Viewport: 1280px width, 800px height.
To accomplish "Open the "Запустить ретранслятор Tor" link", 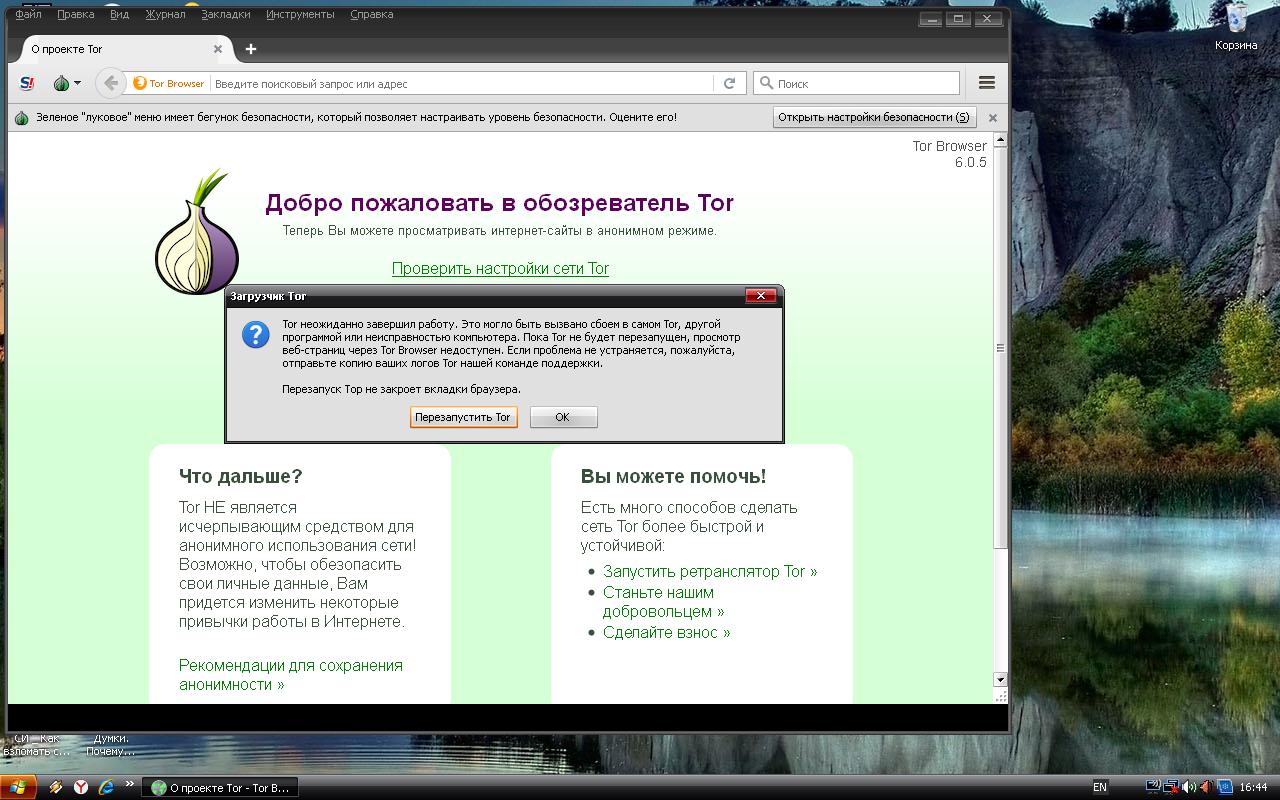I will [x=710, y=571].
